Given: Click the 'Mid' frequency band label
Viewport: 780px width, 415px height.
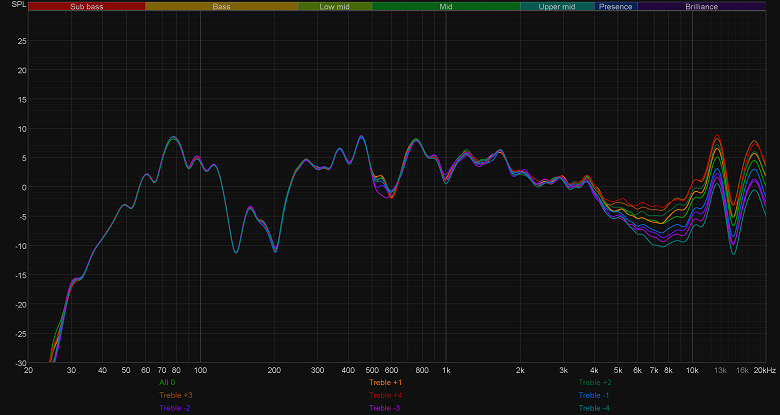Looking at the screenshot, I should 446,6.
